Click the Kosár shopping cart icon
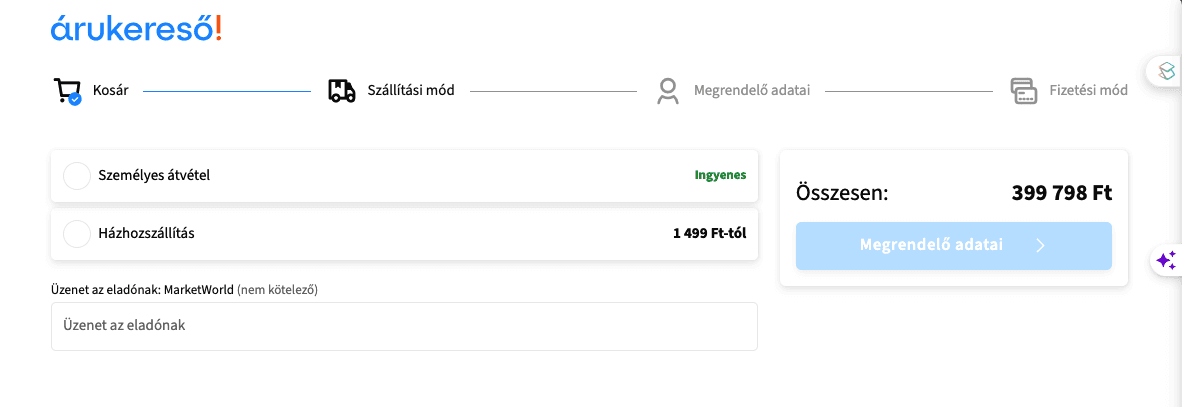 pos(67,90)
